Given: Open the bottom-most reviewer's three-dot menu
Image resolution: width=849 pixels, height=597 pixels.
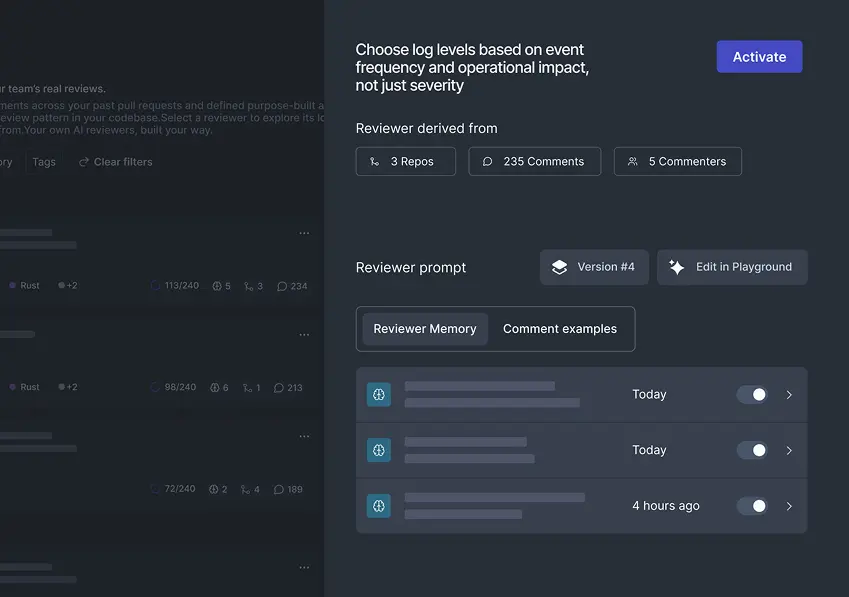Looking at the screenshot, I should [304, 568].
